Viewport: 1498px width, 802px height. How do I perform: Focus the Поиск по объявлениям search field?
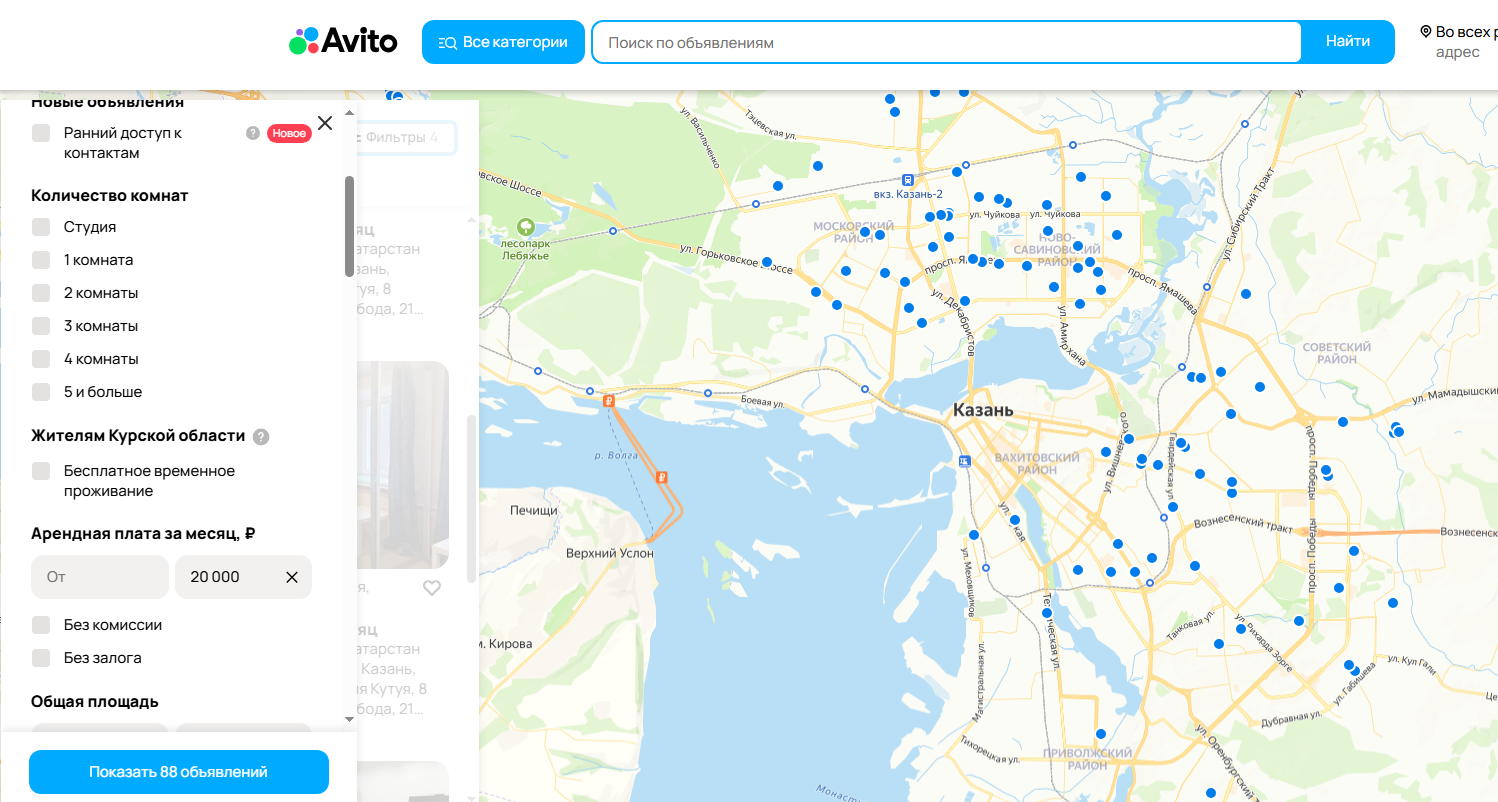click(x=945, y=42)
